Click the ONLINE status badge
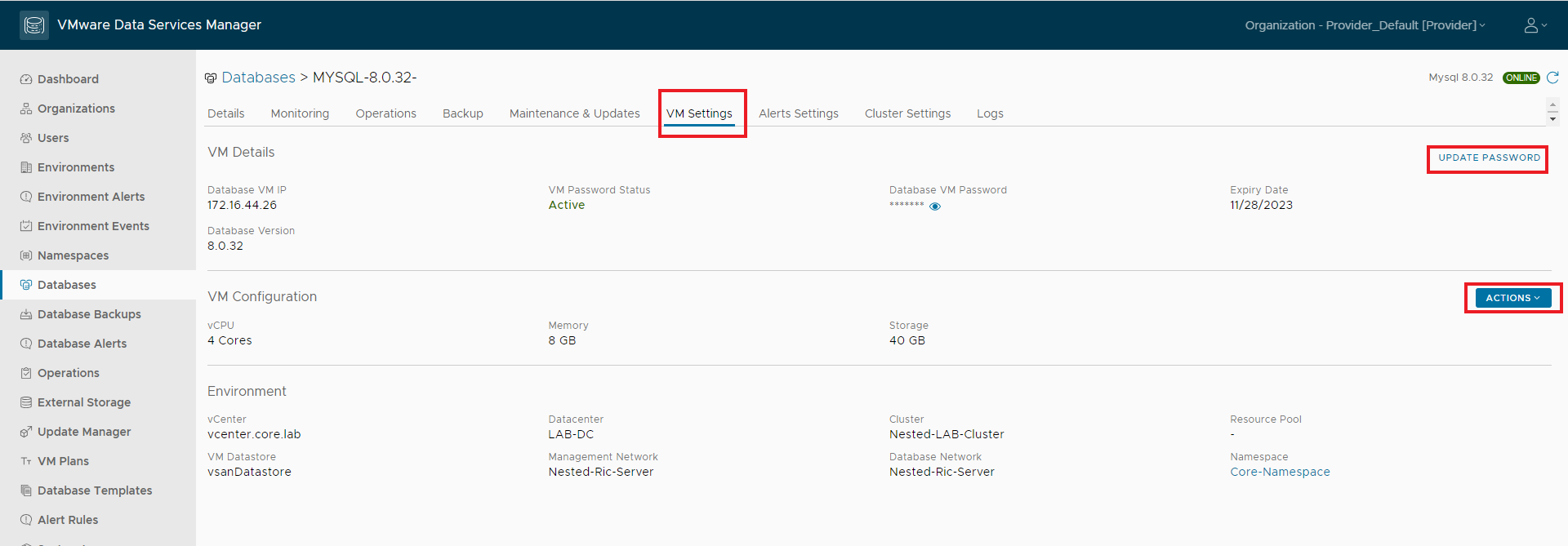Viewport: 1568px width, 546px height. coord(1521,78)
